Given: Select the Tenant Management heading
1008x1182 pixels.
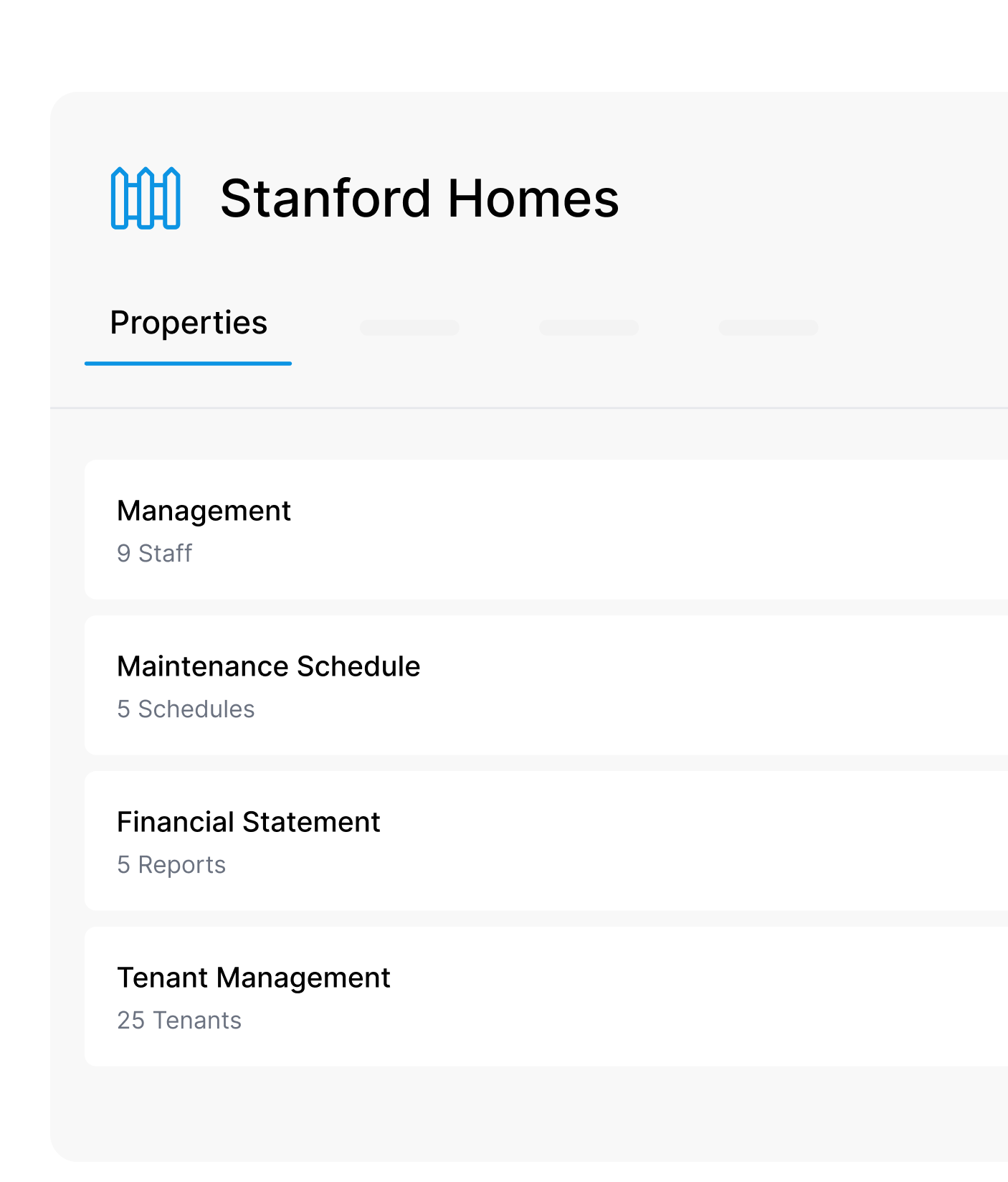Looking at the screenshot, I should click(255, 978).
